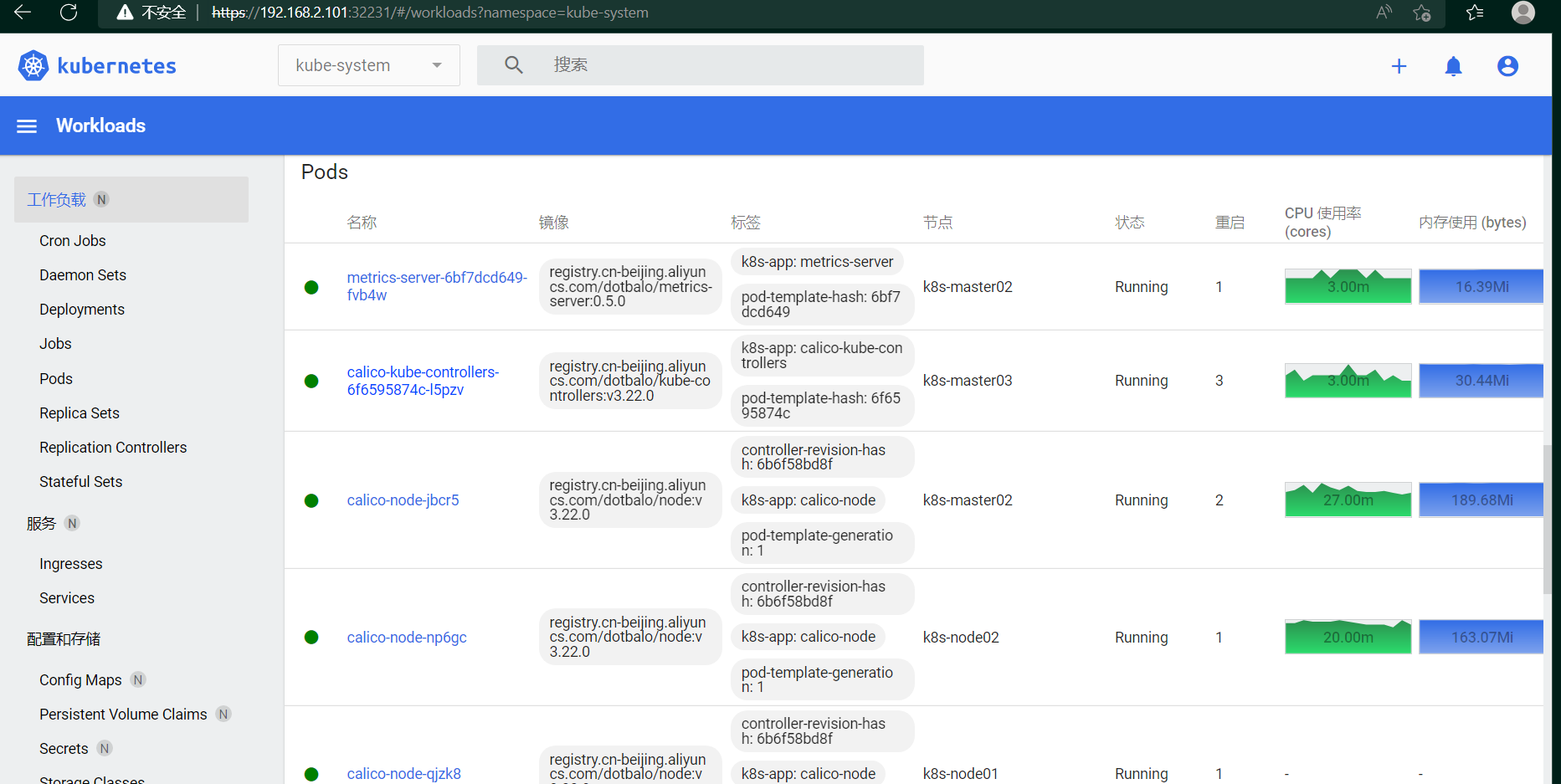
Task: Click the 名称 column header
Action: (x=362, y=223)
